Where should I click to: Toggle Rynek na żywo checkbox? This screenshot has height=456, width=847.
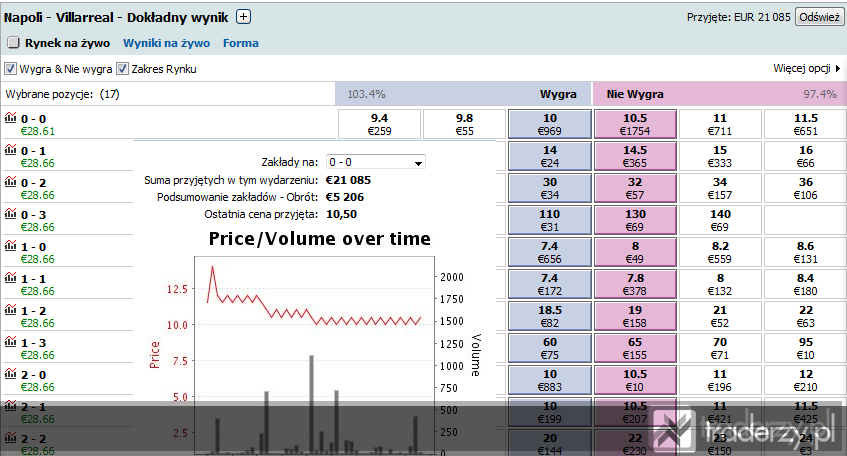tap(13, 42)
